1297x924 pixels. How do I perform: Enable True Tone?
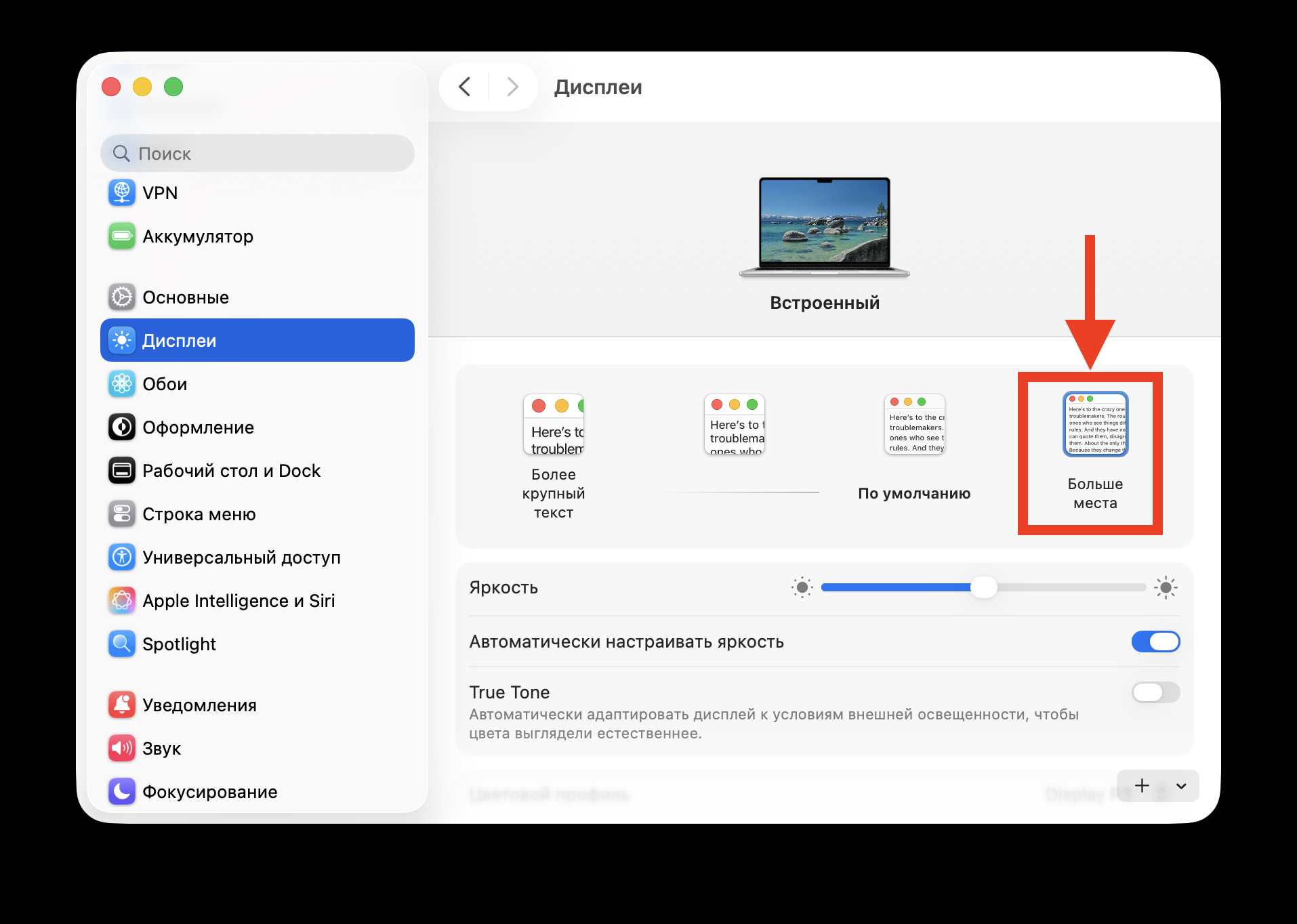click(1155, 692)
